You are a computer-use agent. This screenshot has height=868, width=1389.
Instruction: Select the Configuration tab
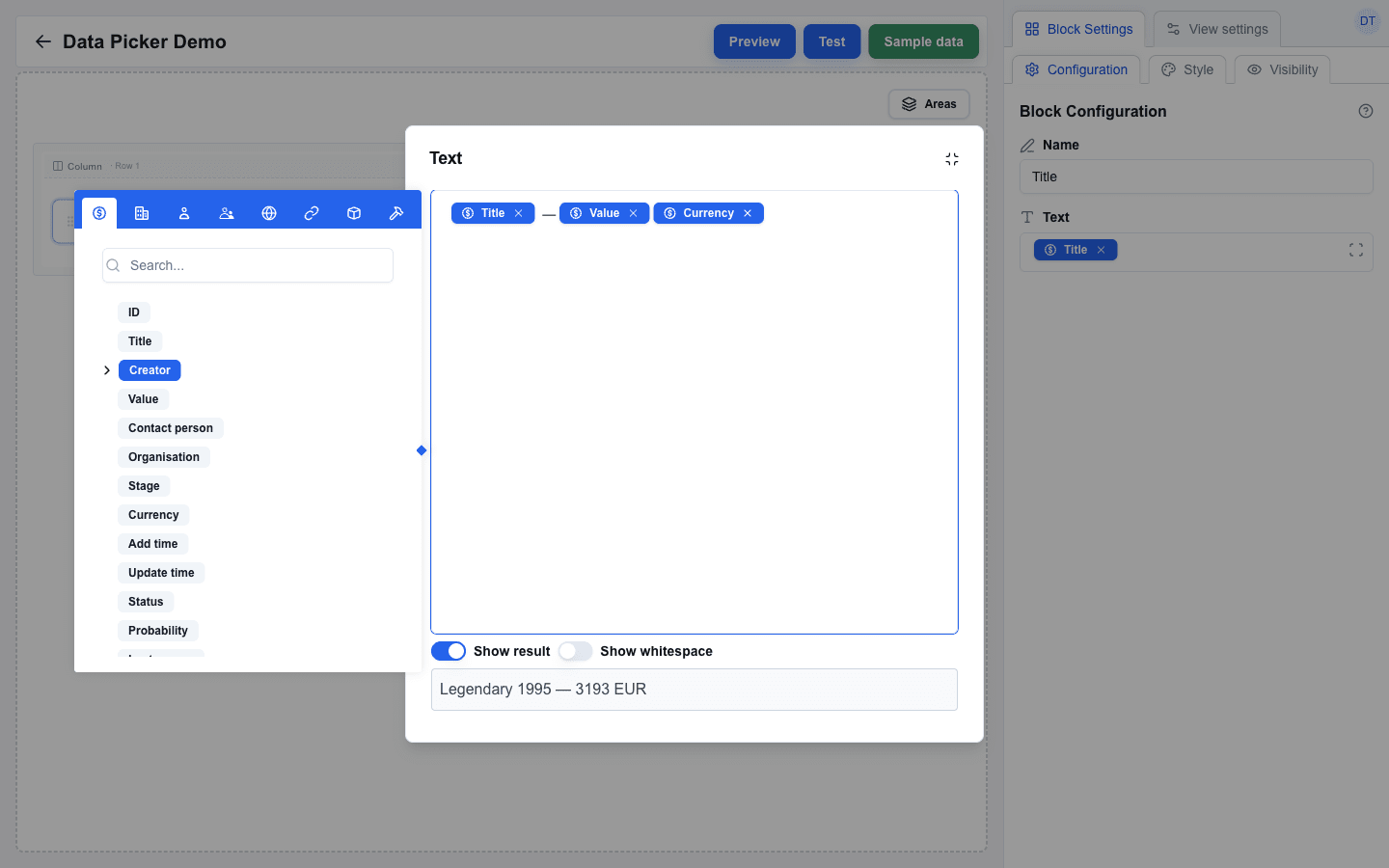(x=1076, y=69)
